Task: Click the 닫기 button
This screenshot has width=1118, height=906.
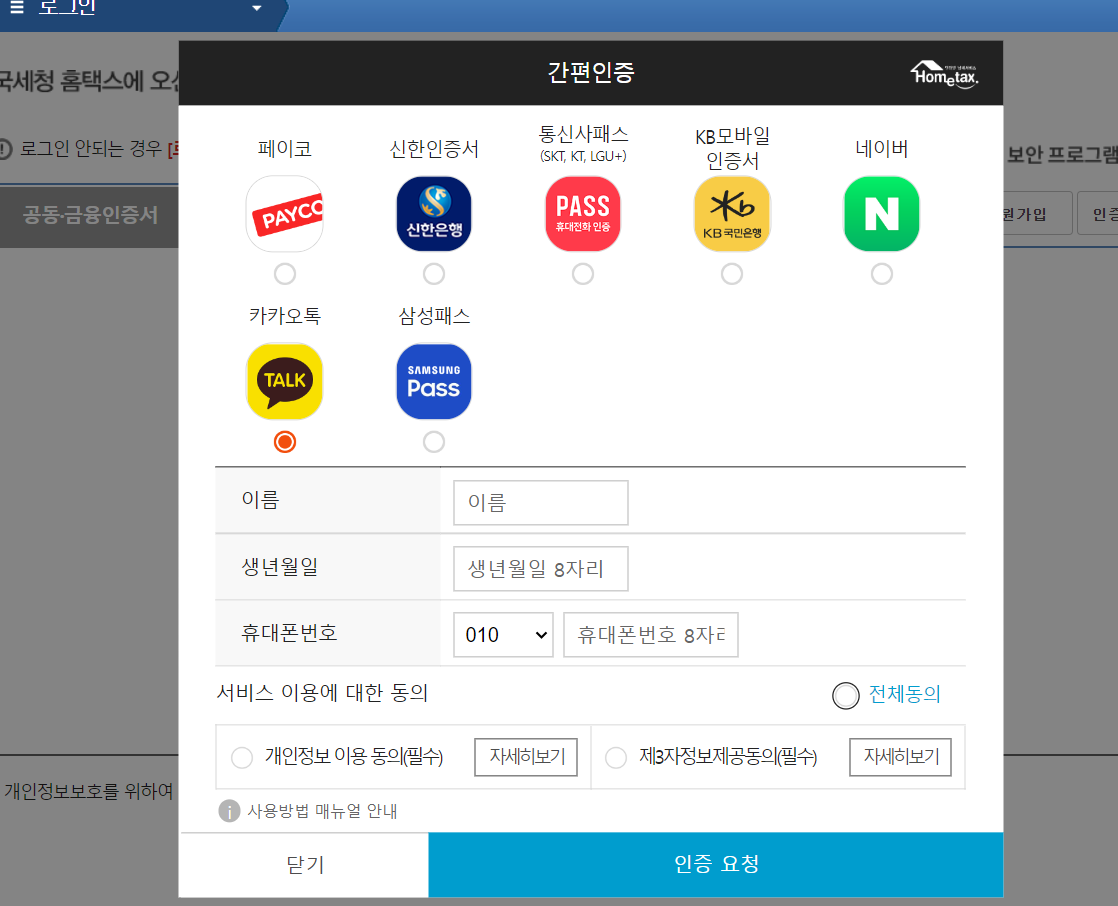Action: pyautogui.click(x=304, y=865)
